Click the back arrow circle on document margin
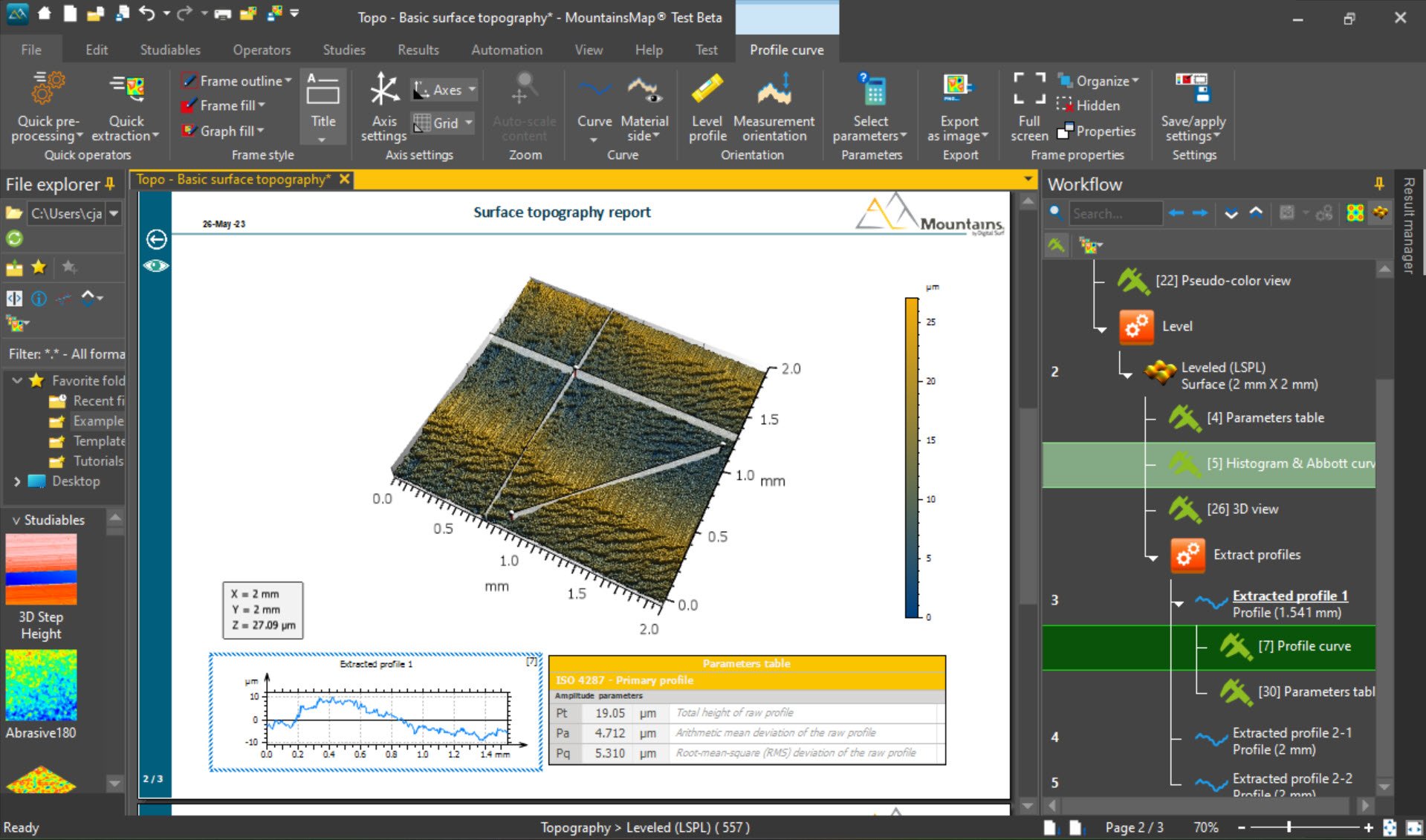 [x=156, y=239]
